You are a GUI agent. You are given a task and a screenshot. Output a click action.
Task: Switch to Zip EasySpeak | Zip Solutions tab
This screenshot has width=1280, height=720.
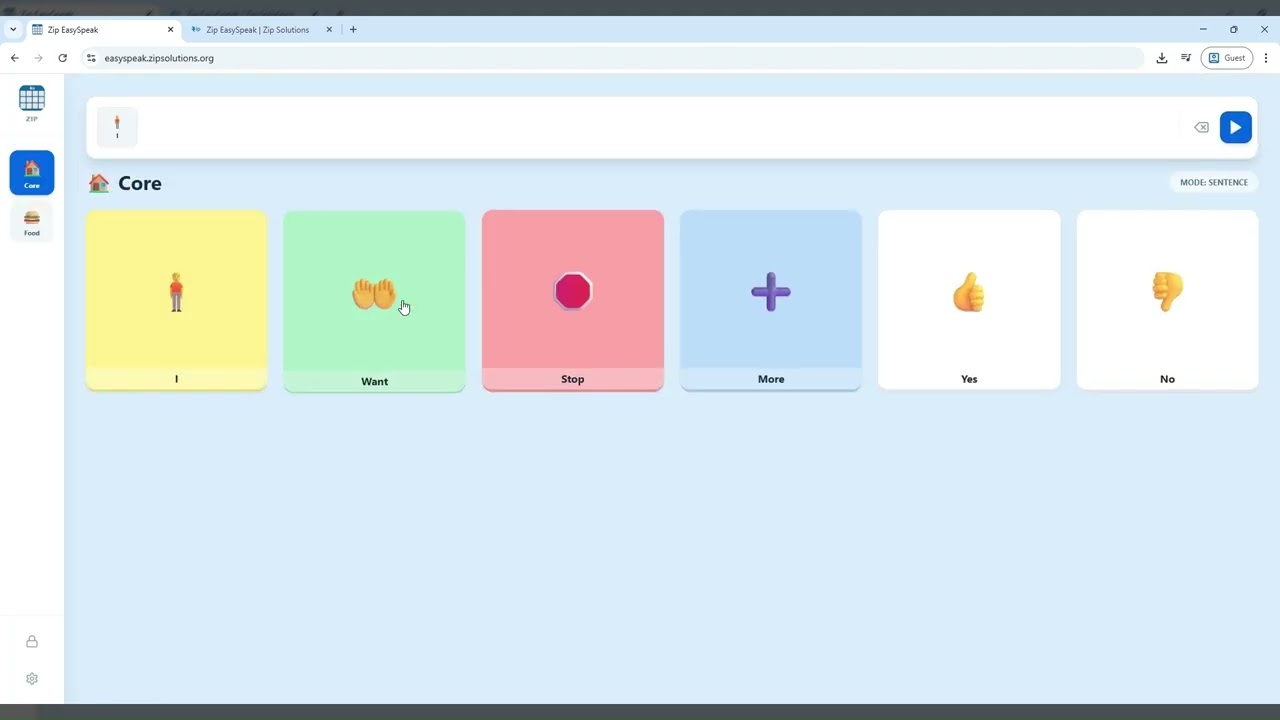coord(256,30)
